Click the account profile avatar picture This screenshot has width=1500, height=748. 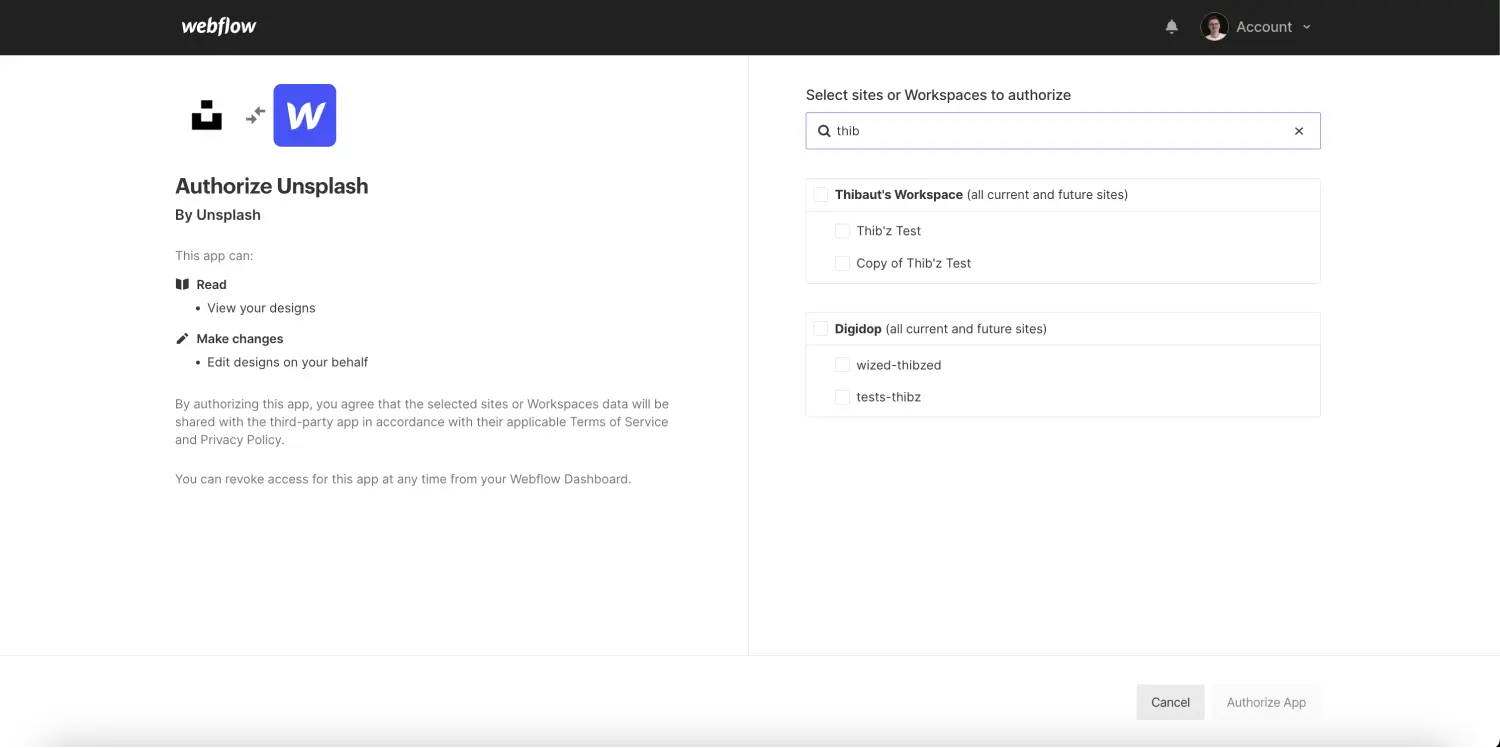pos(1214,27)
